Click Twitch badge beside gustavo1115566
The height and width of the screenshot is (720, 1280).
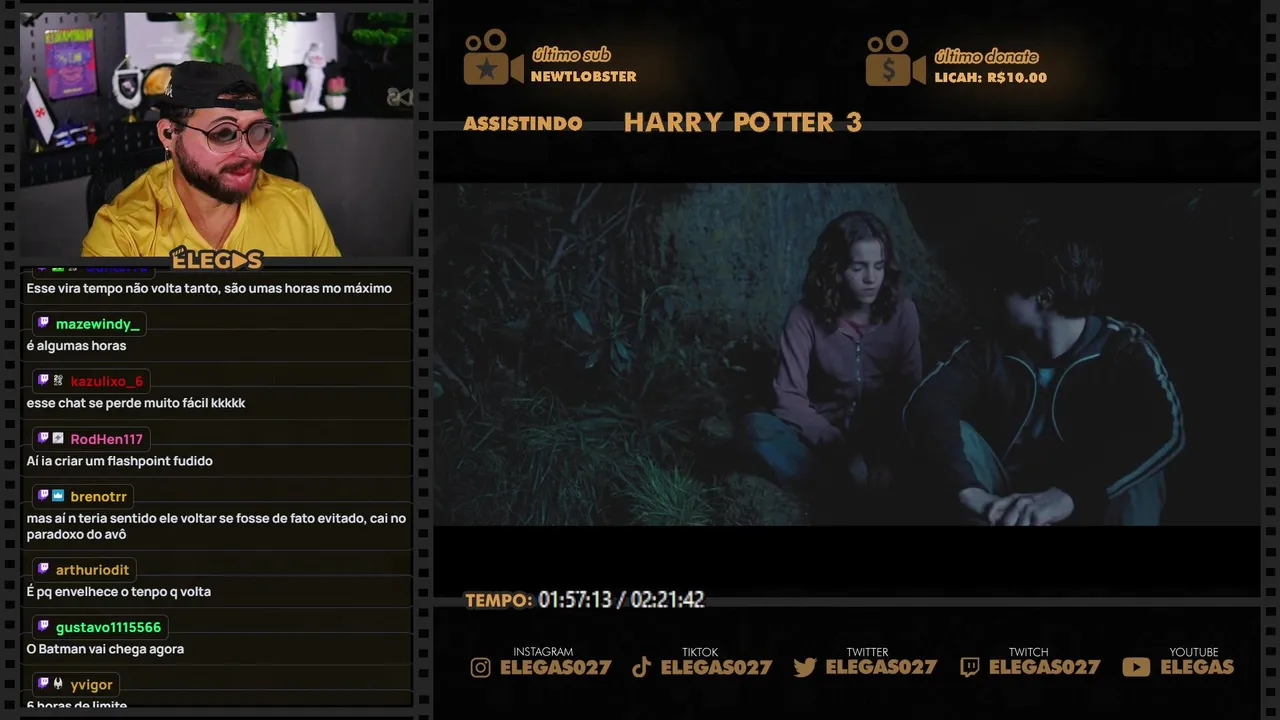pos(43,626)
